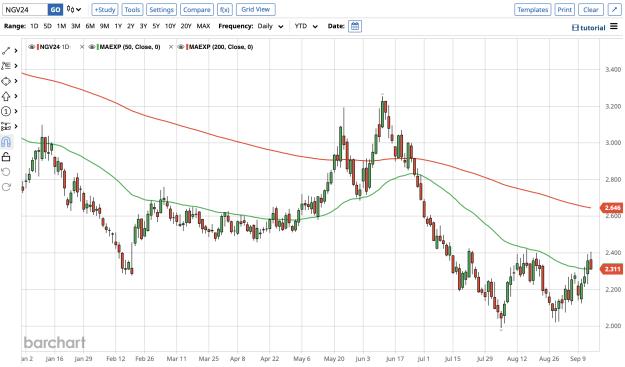
Task: Click the Print button
Action: (564, 10)
